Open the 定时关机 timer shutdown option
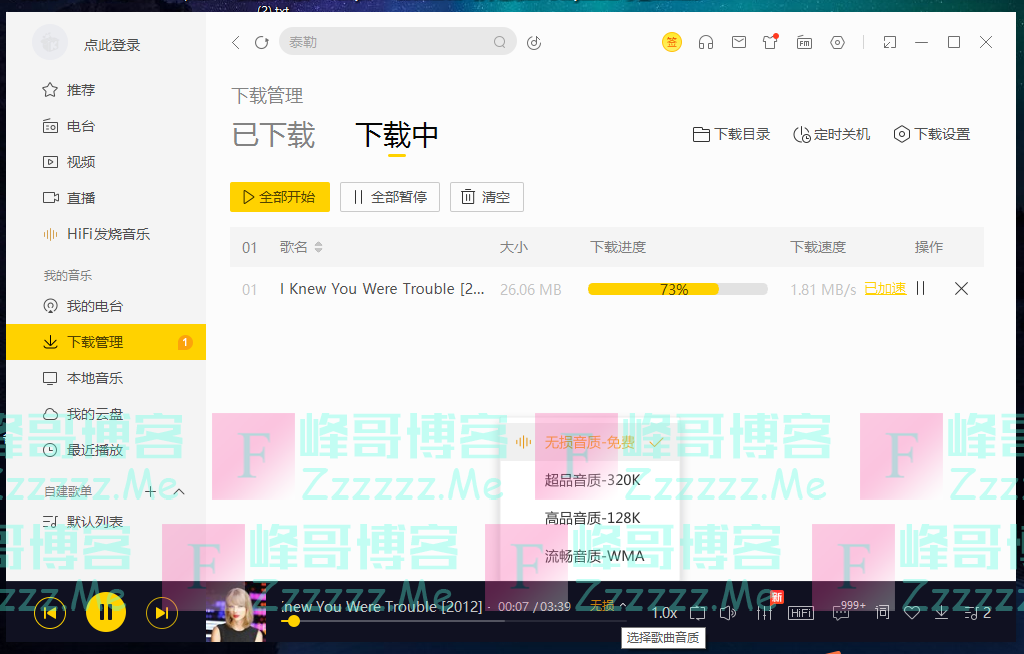The image size is (1024, 654). point(831,134)
